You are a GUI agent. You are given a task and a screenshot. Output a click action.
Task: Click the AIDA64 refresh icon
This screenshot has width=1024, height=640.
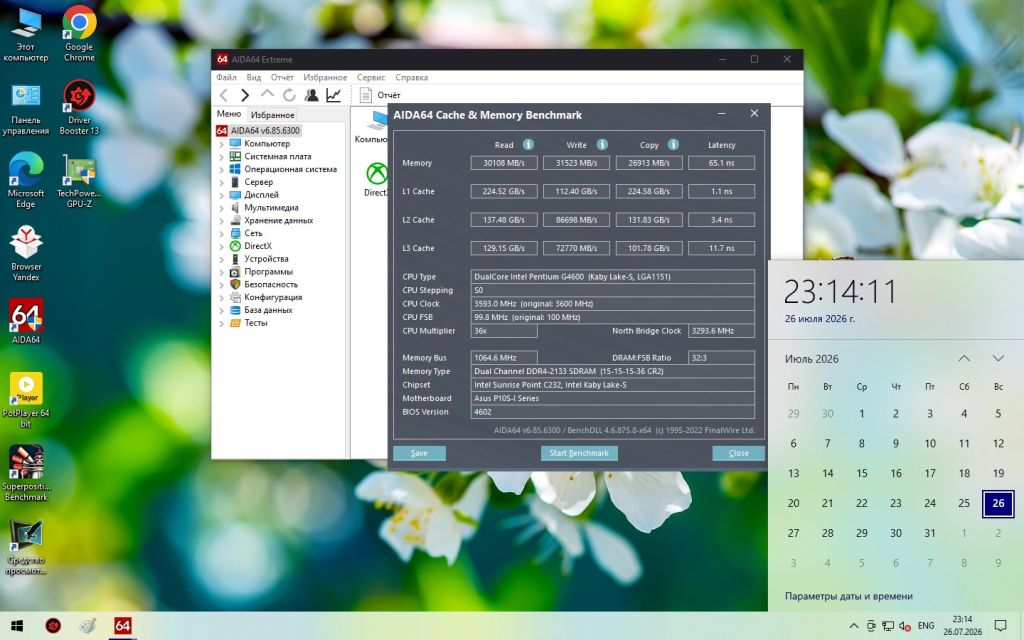(289, 95)
